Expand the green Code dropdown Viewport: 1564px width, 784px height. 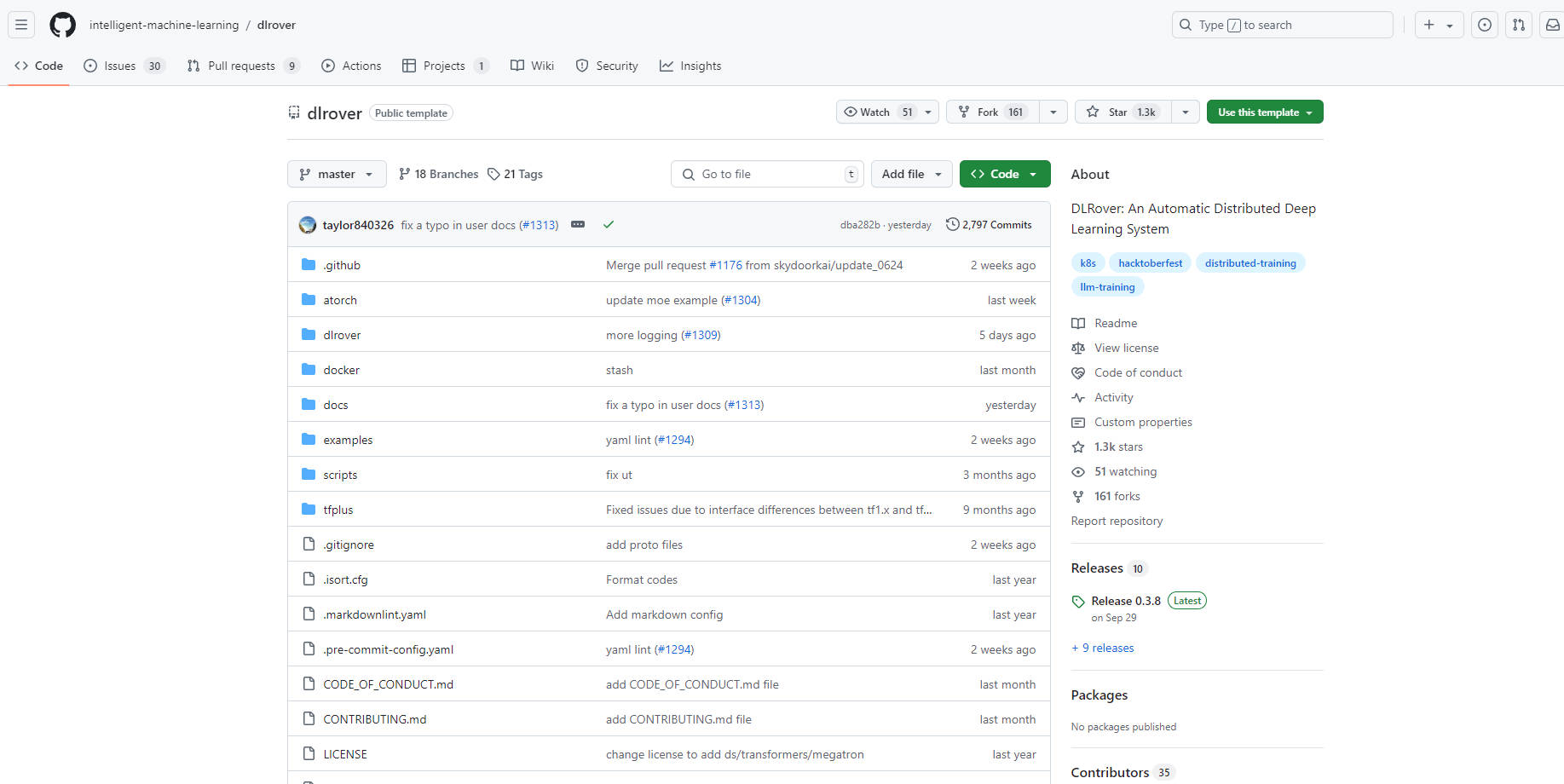click(1004, 174)
